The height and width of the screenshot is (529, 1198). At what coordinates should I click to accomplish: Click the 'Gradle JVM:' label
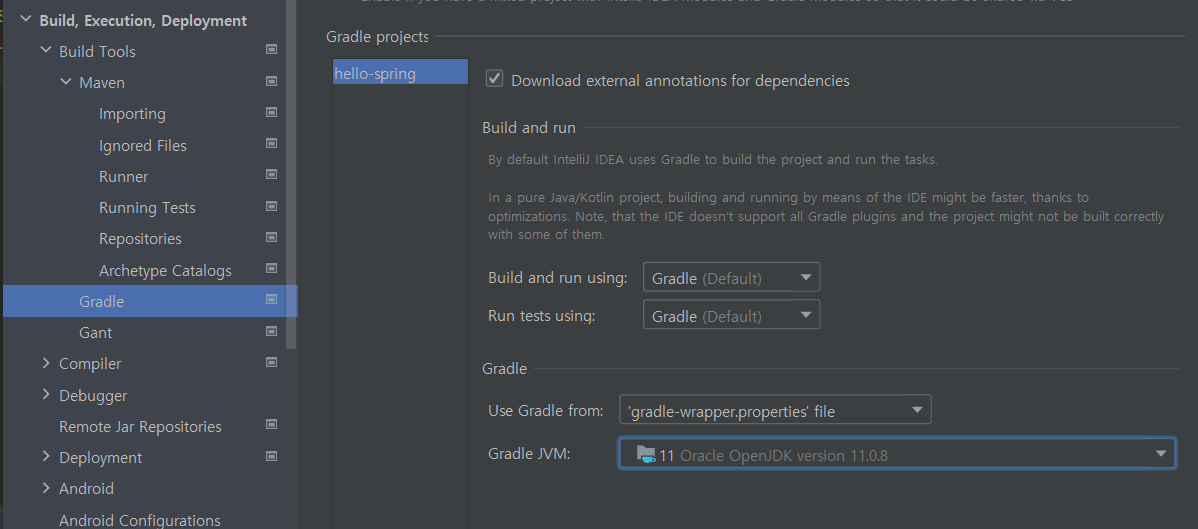(x=529, y=454)
